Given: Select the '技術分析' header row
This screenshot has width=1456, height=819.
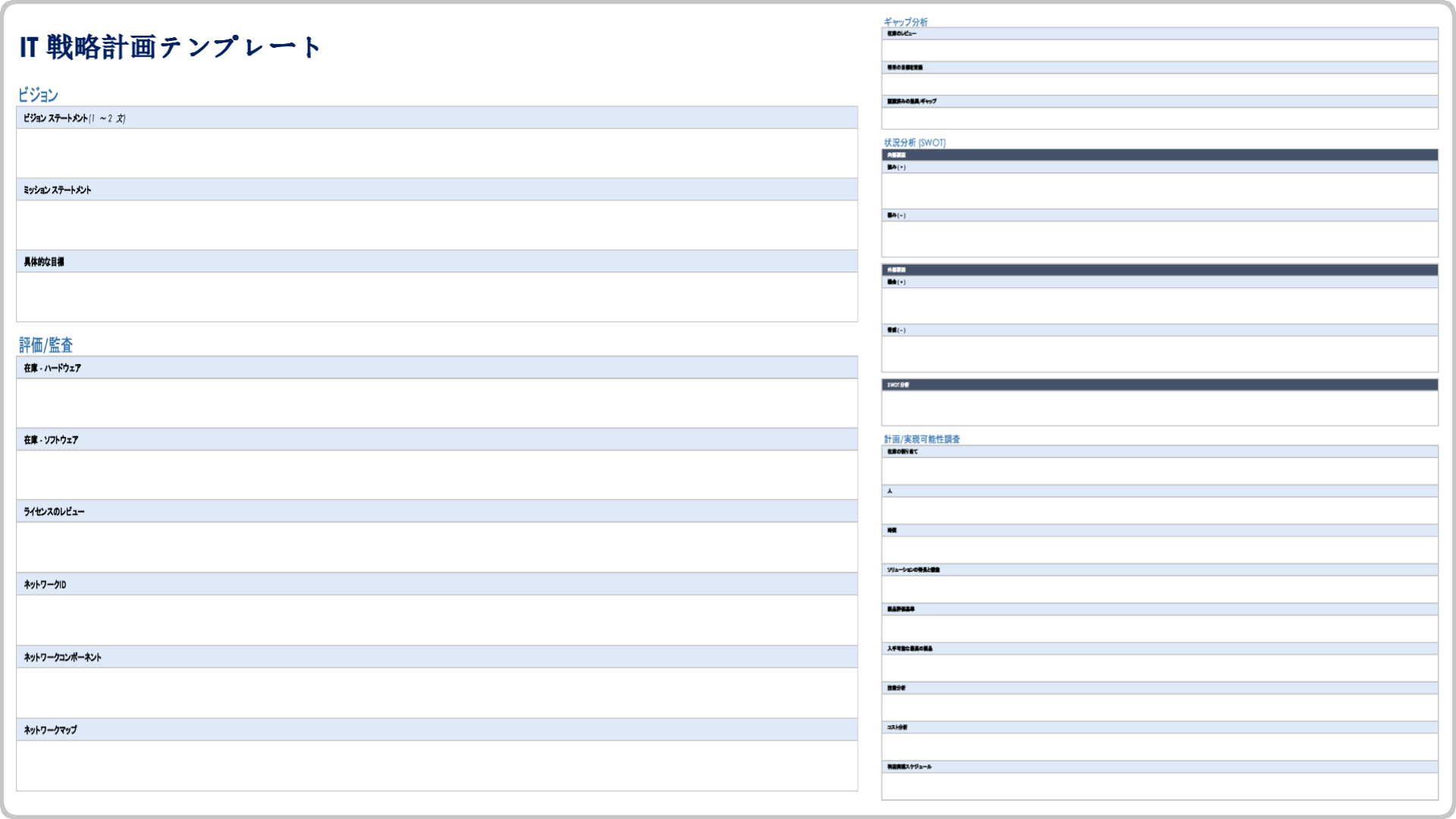Looking at the screenshot, I should click(x=1159, y=688).
